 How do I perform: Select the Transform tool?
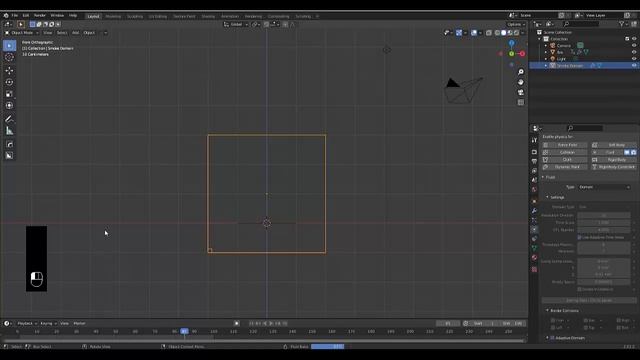click(x=9, y=106)
